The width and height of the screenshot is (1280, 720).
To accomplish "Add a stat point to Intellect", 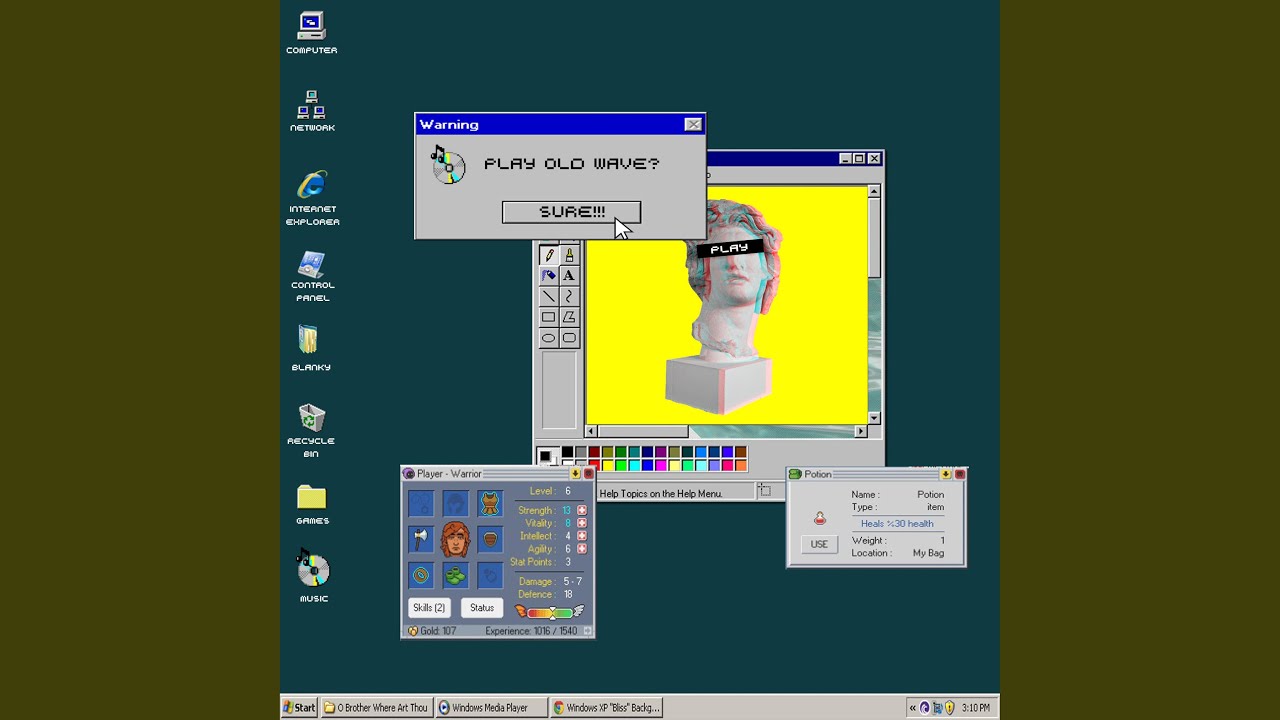I will click(582, 536).
